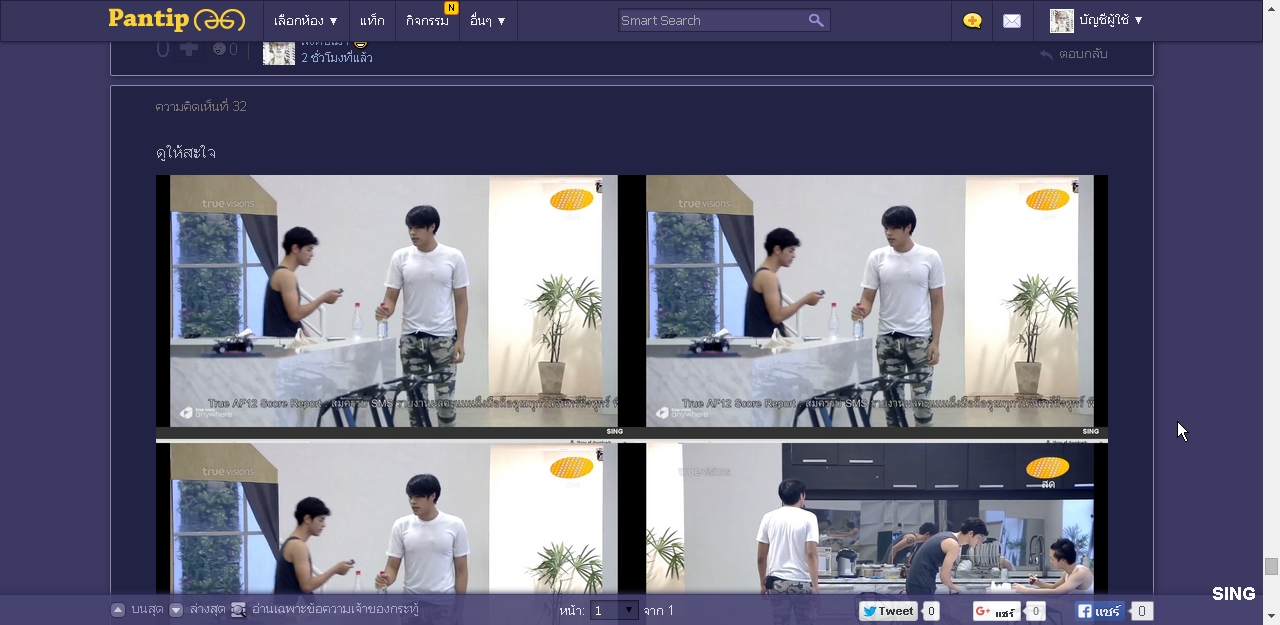Jump to top with the บนสุด arrow icon

point(118,610)
